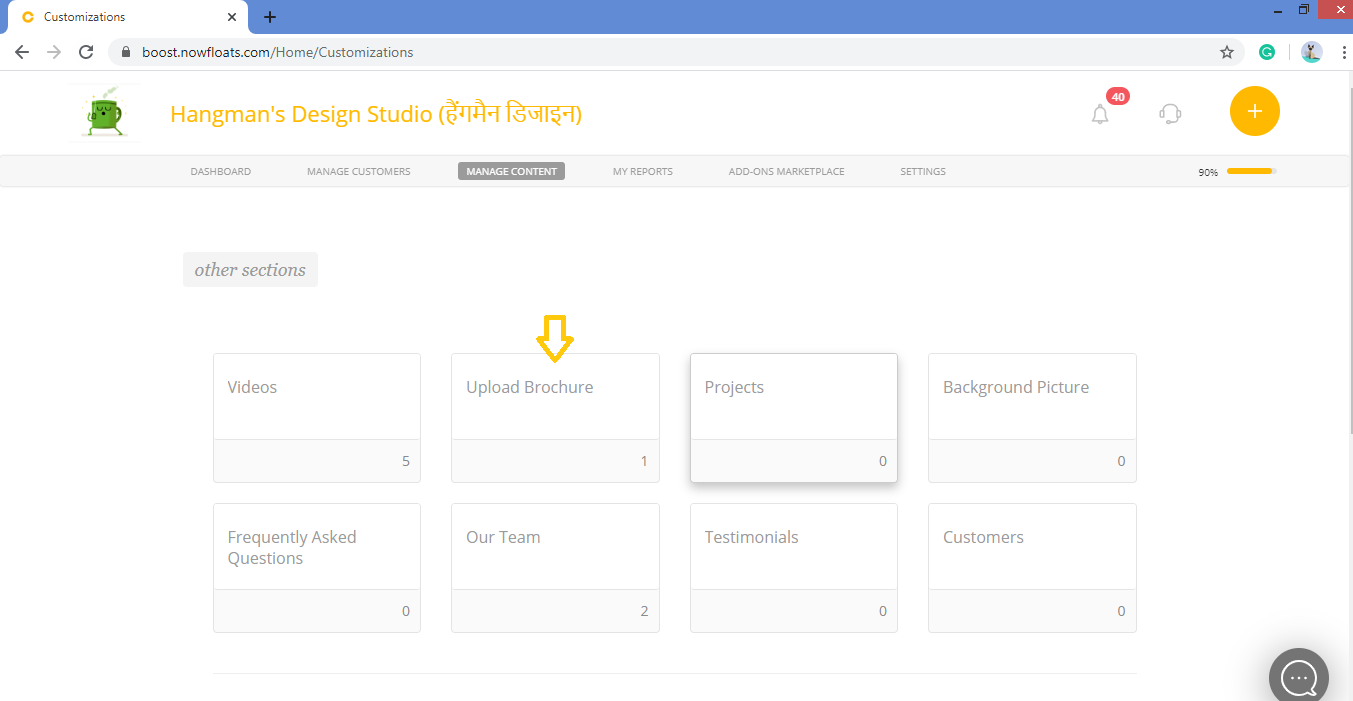The height and width of the screenshot is (701, 1353).
Task: Click the support headset icon
Action: pyautogui.click(x=1169, y=115)
